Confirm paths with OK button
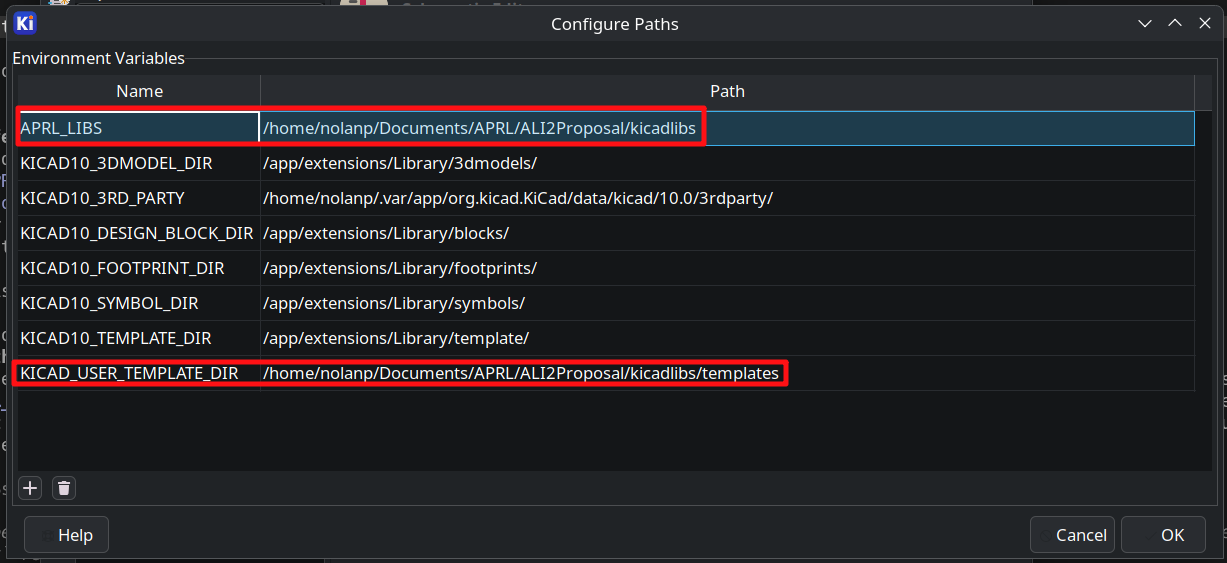 pos(1162,535)
